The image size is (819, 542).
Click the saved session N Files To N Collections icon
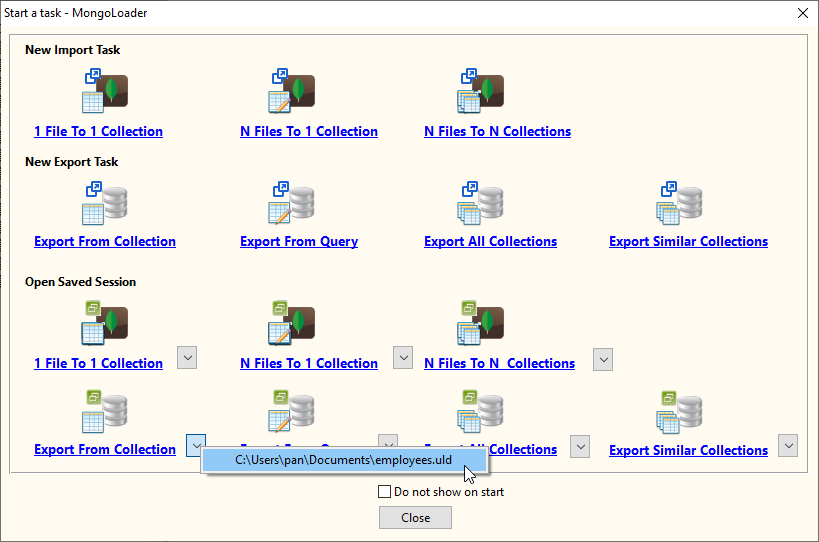pyautogui.click(x=481, y=323)
